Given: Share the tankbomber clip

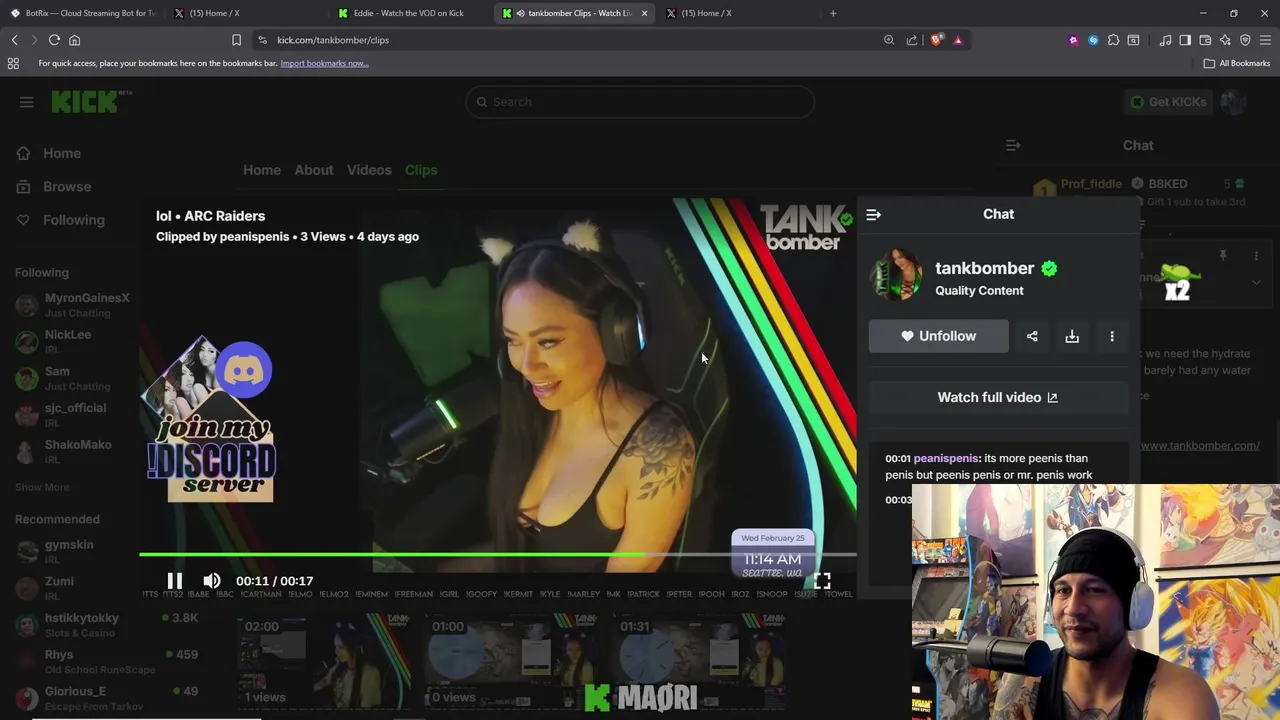Looking at the screenshot, I should point(1032,336).
